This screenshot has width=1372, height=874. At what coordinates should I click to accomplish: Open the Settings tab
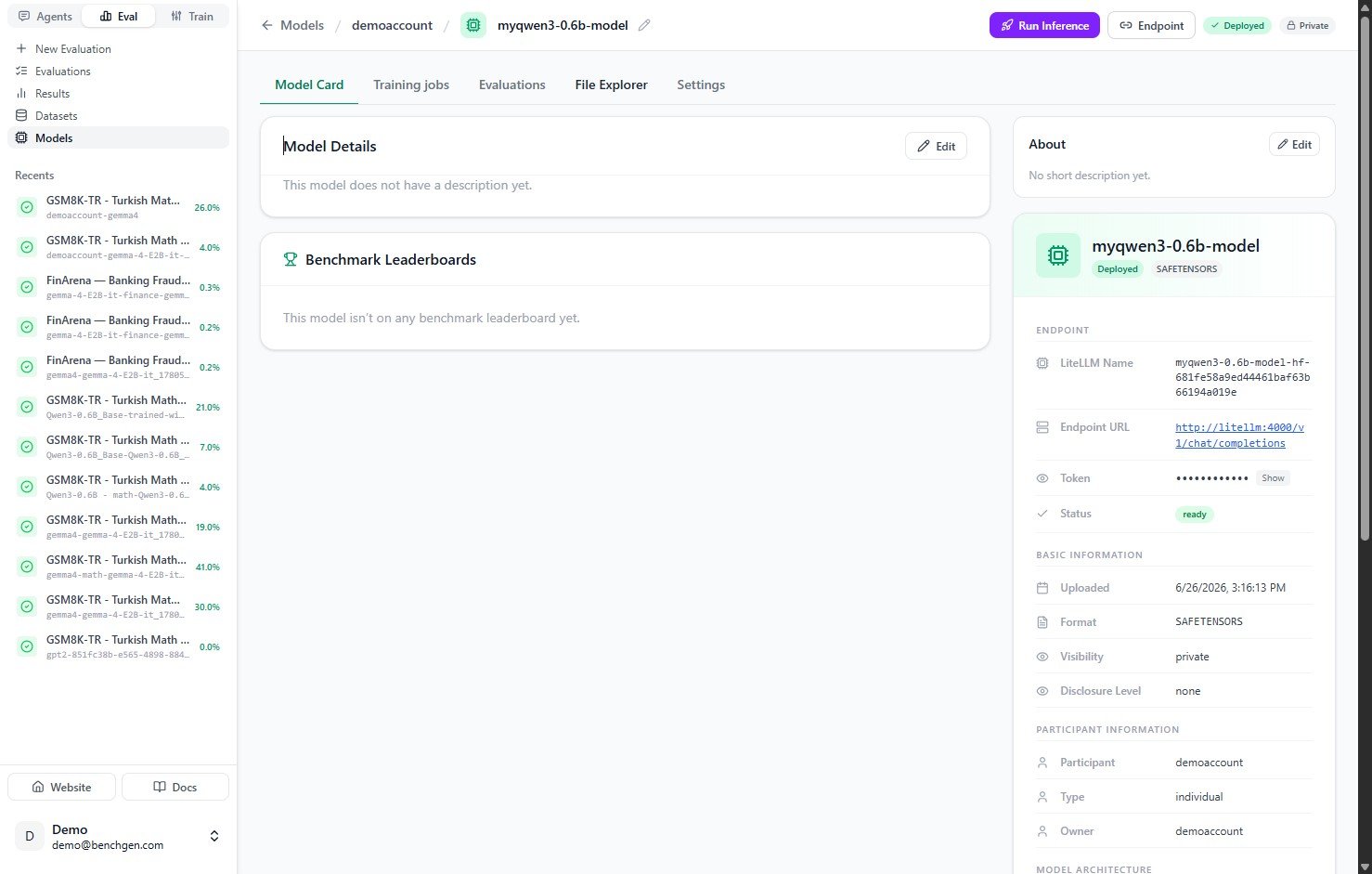click(701, 85)
